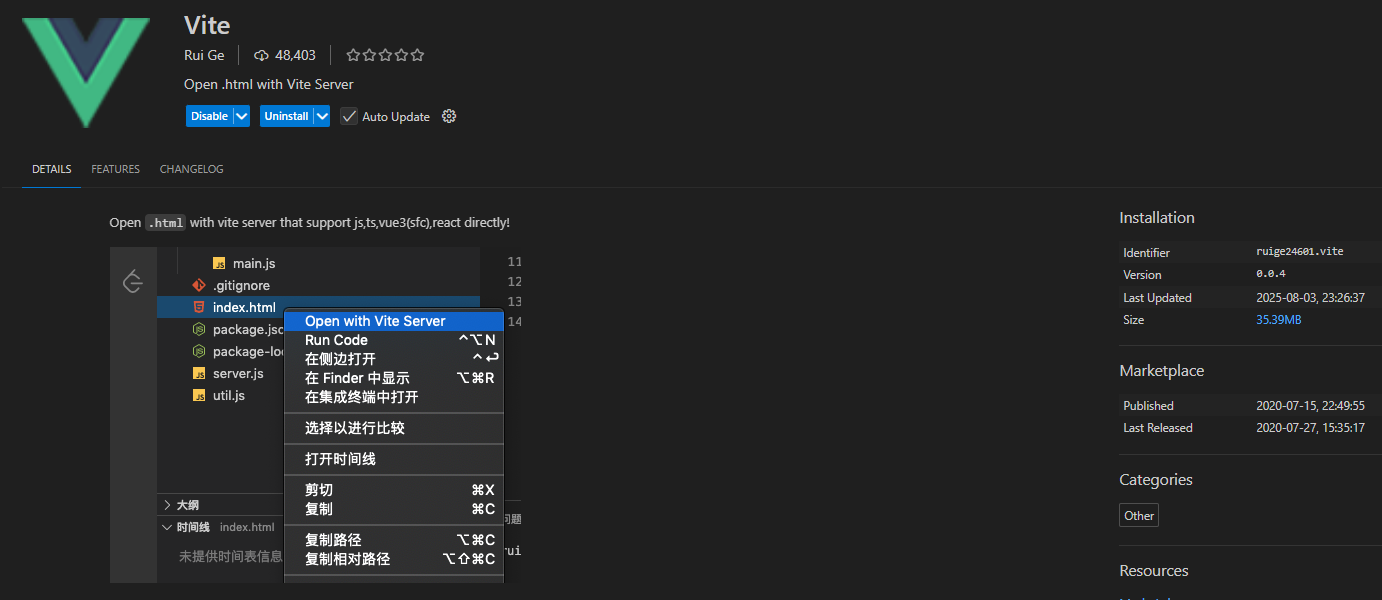Click the 48,403 install count
The image size is (1382, 600).
pos(295,55)
